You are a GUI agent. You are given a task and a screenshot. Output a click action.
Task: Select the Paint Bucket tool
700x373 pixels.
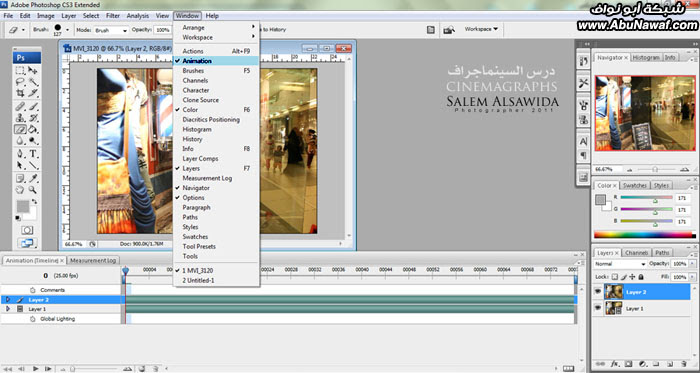click(x=33, y=129)
